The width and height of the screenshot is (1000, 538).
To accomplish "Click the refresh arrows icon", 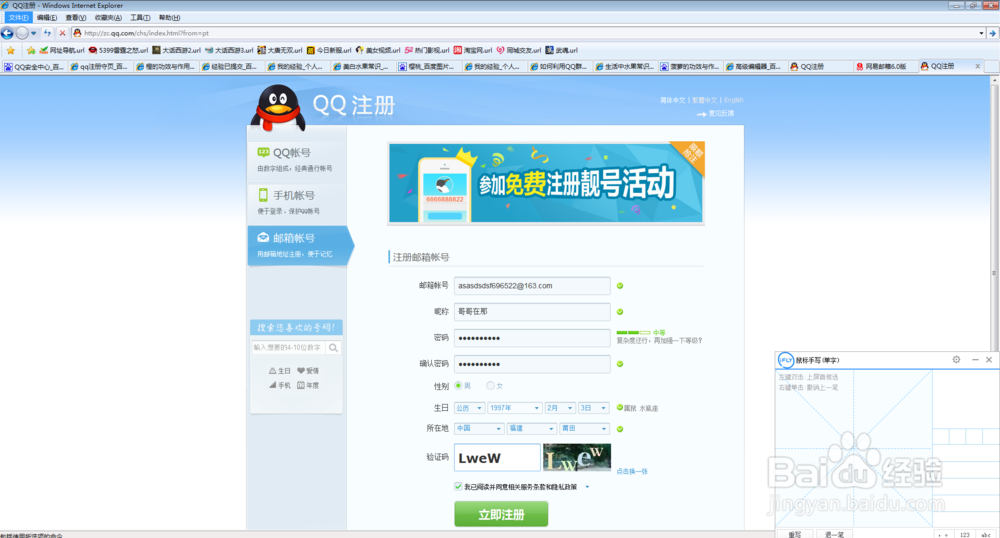I will pyautogui.click(x=48, y=33).
